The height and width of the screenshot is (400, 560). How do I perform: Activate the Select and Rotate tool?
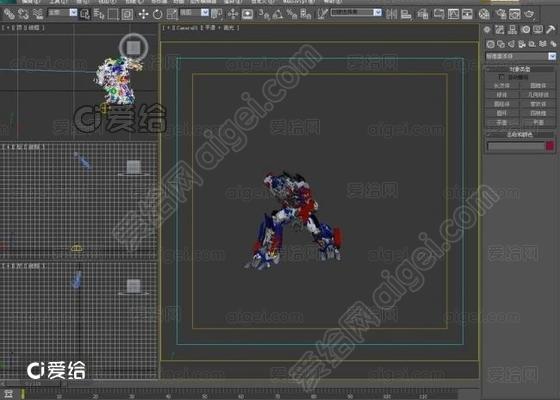[x=158, y=14]
